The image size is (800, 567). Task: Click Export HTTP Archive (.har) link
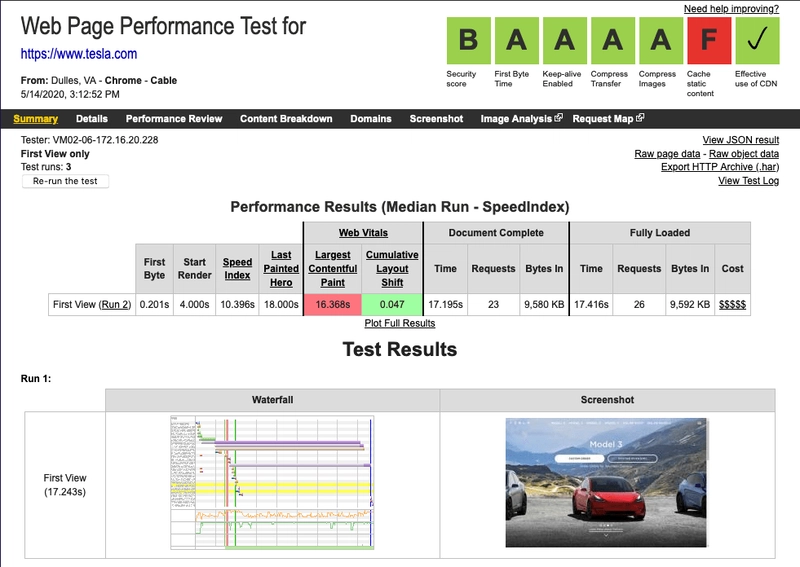(720, 167)
